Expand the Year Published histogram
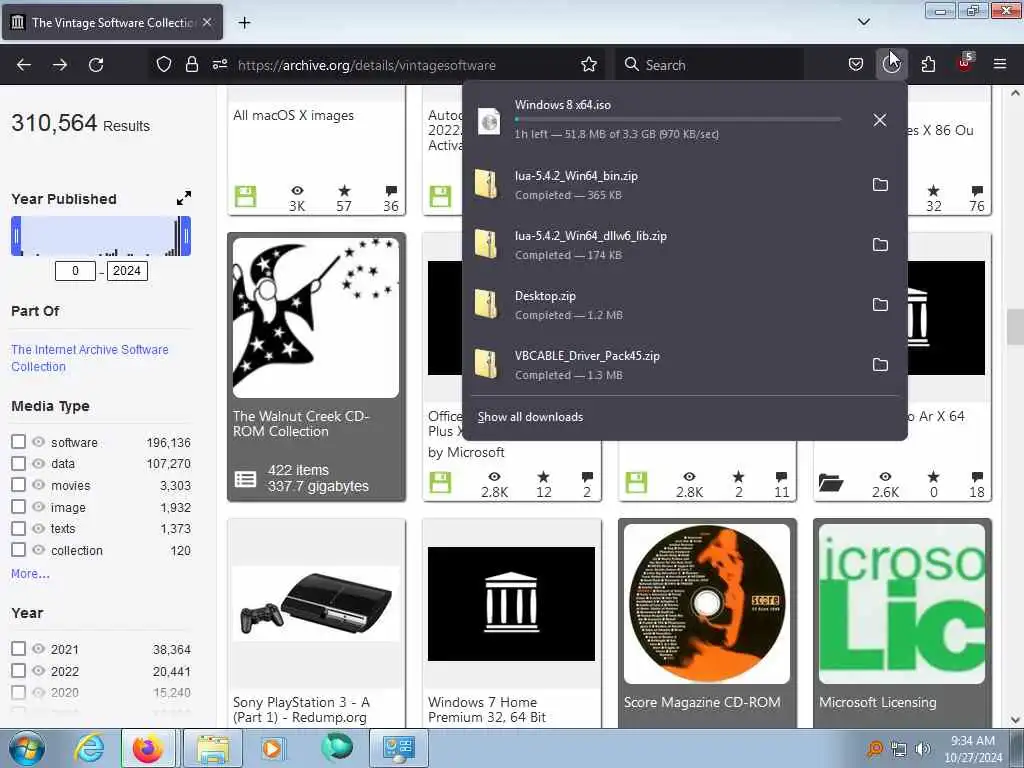The image size is (1024, 768). pos(184,198)
